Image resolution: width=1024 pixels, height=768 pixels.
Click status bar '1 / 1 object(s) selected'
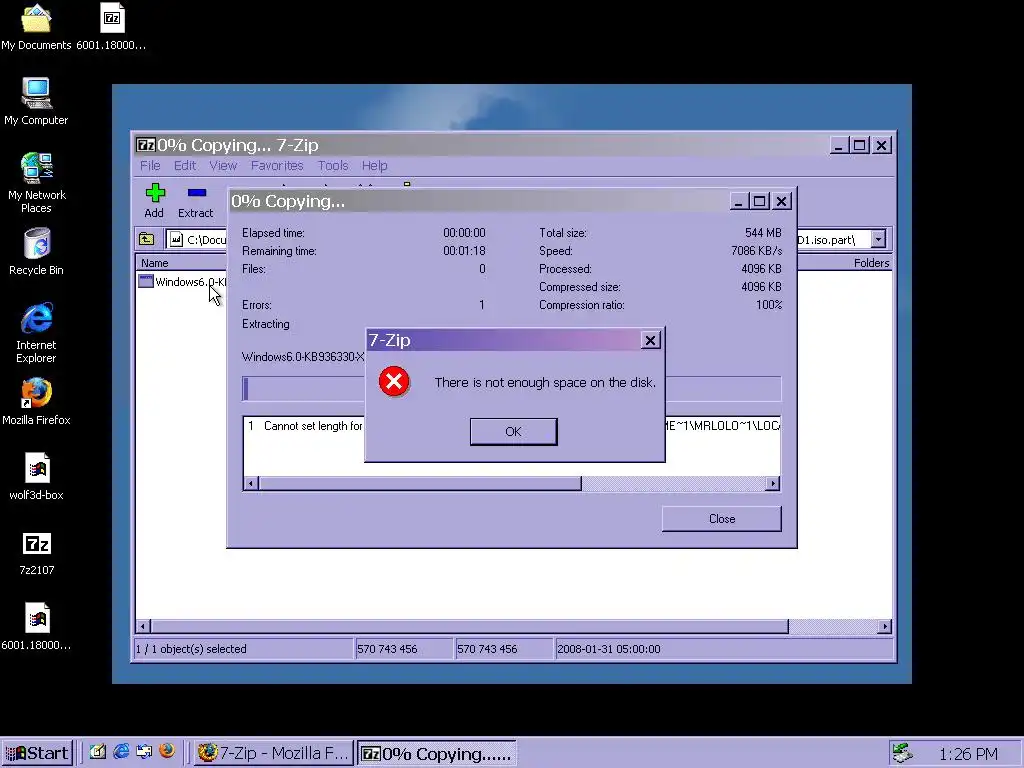[191, 649]
